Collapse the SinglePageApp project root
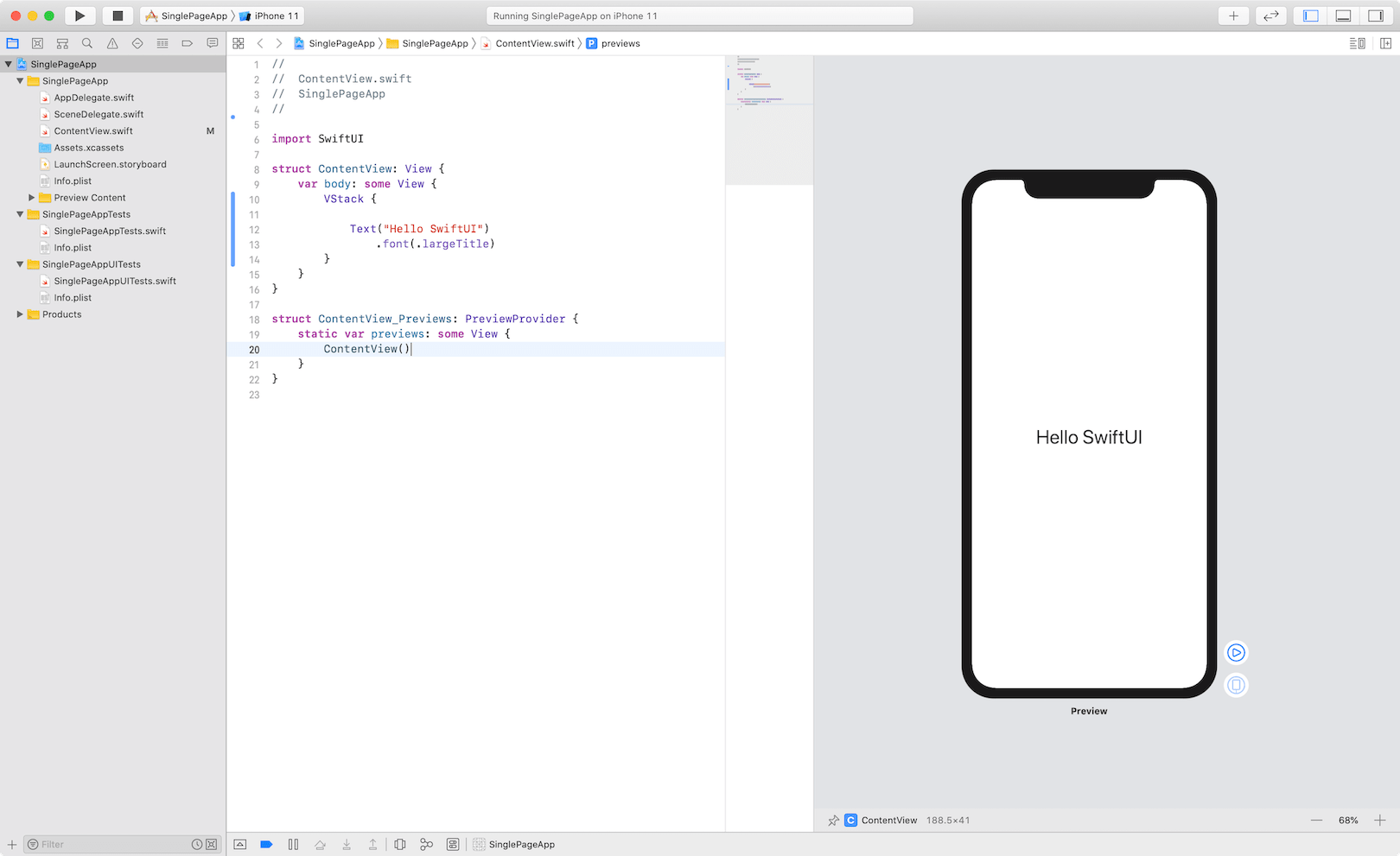The width and height of the screenshot is (1400, 856). tap(8, 64)
